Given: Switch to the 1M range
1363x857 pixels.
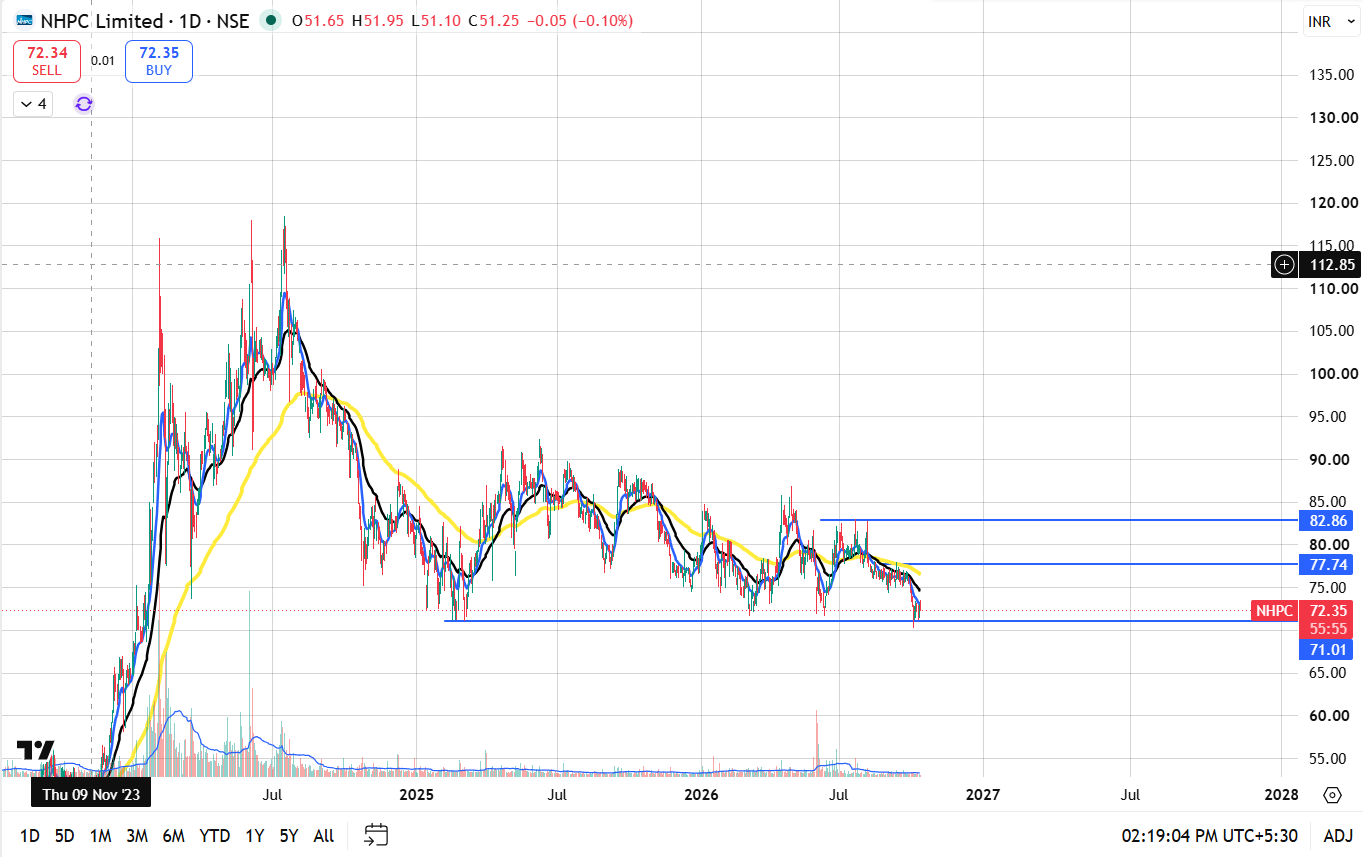Looking at the screenshot, I should click(100, 836).
